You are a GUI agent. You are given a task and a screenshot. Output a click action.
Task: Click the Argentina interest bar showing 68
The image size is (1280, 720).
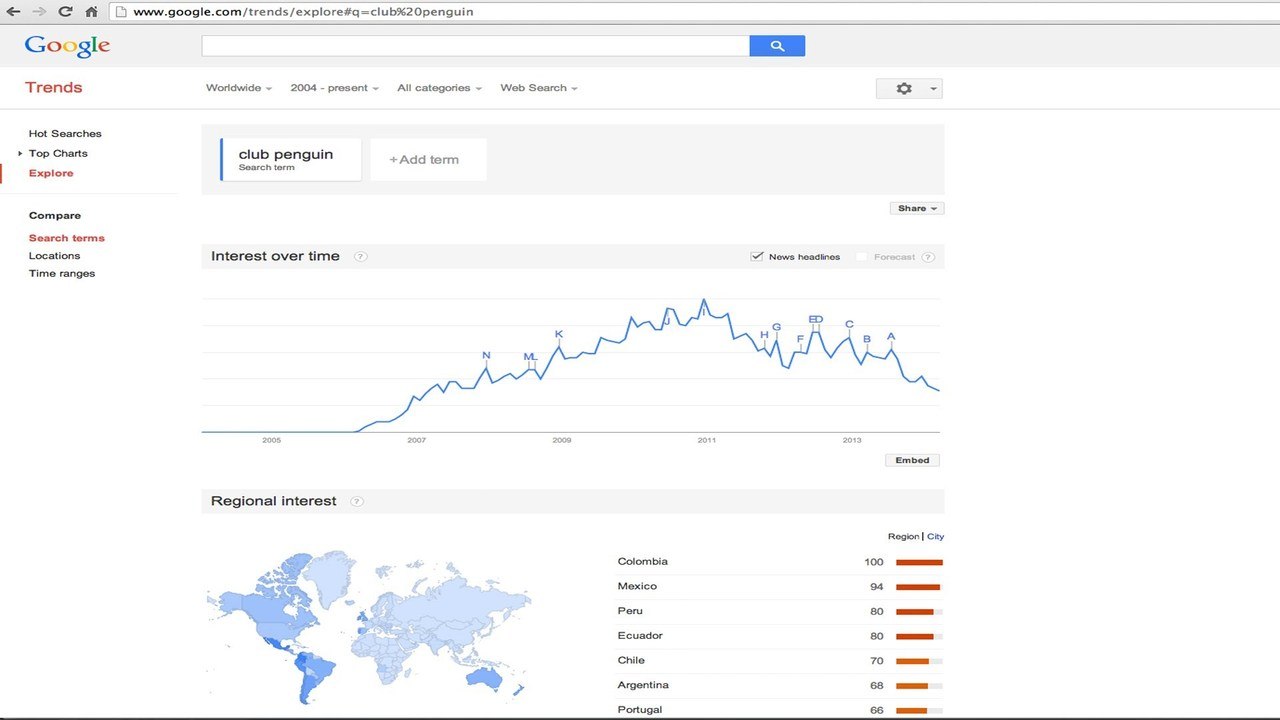(x=919, y=686)
